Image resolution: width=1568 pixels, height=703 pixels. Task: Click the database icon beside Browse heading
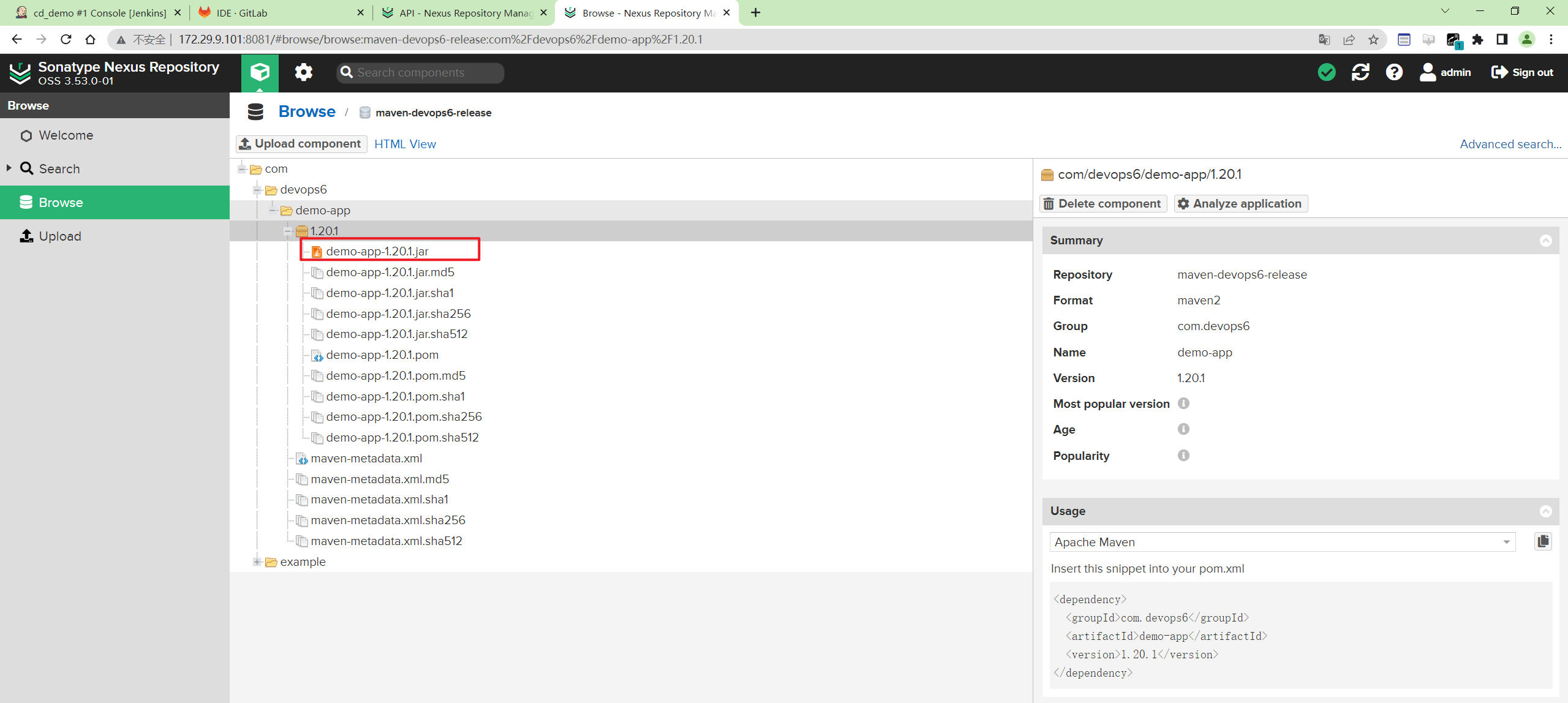click(255, 111)
